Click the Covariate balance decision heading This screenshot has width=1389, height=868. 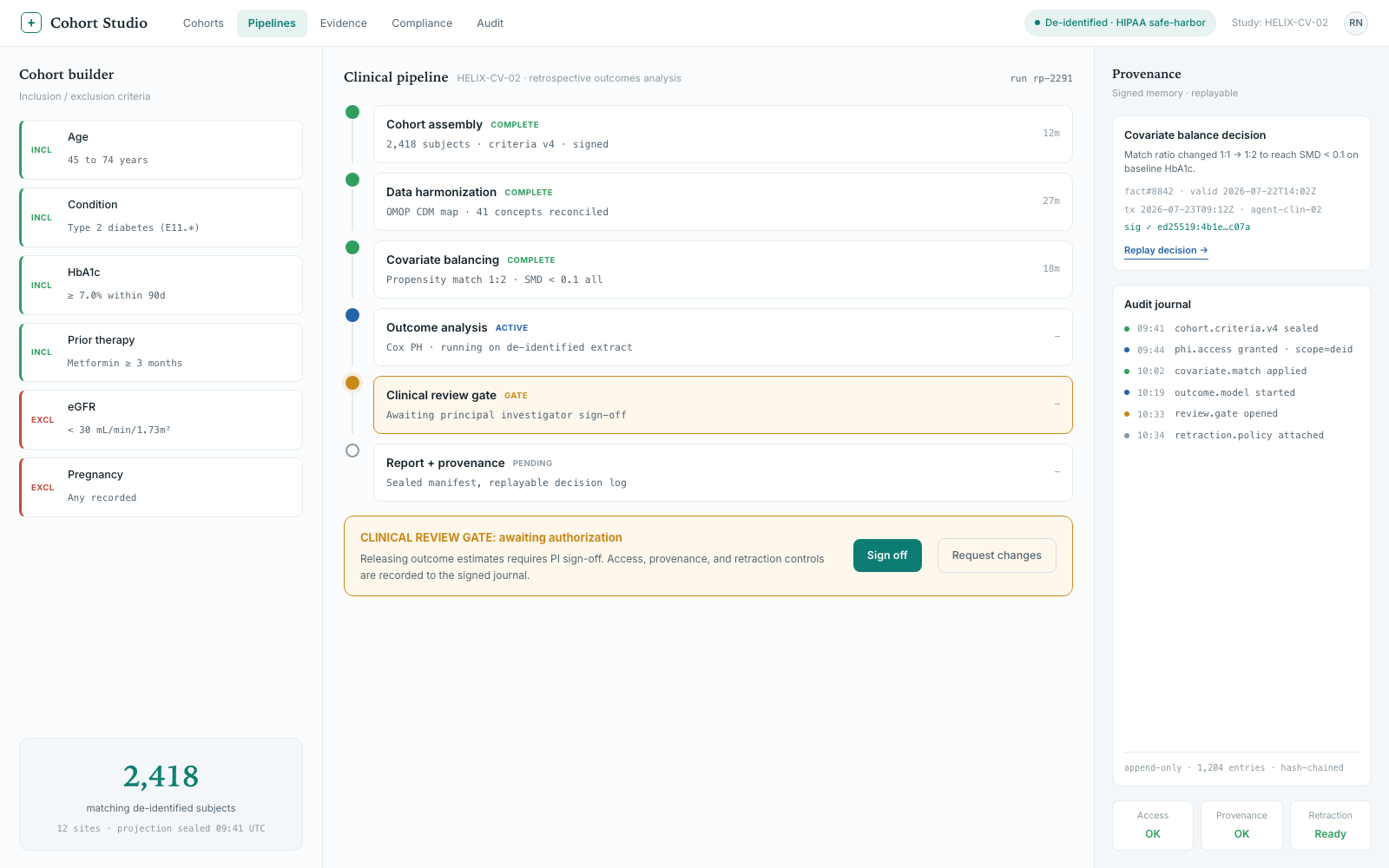[1195, 135]
